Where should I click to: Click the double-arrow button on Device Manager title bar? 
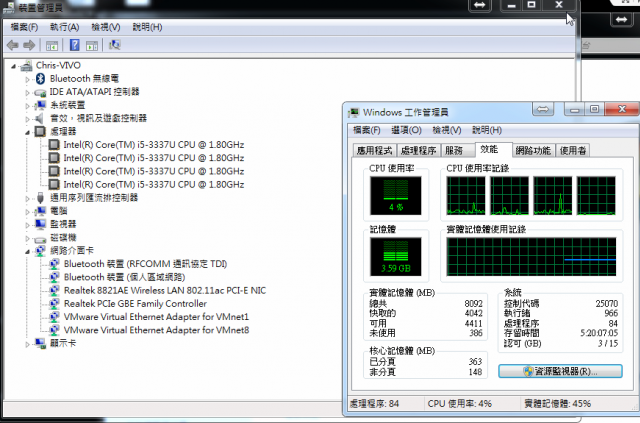[479, 5]
